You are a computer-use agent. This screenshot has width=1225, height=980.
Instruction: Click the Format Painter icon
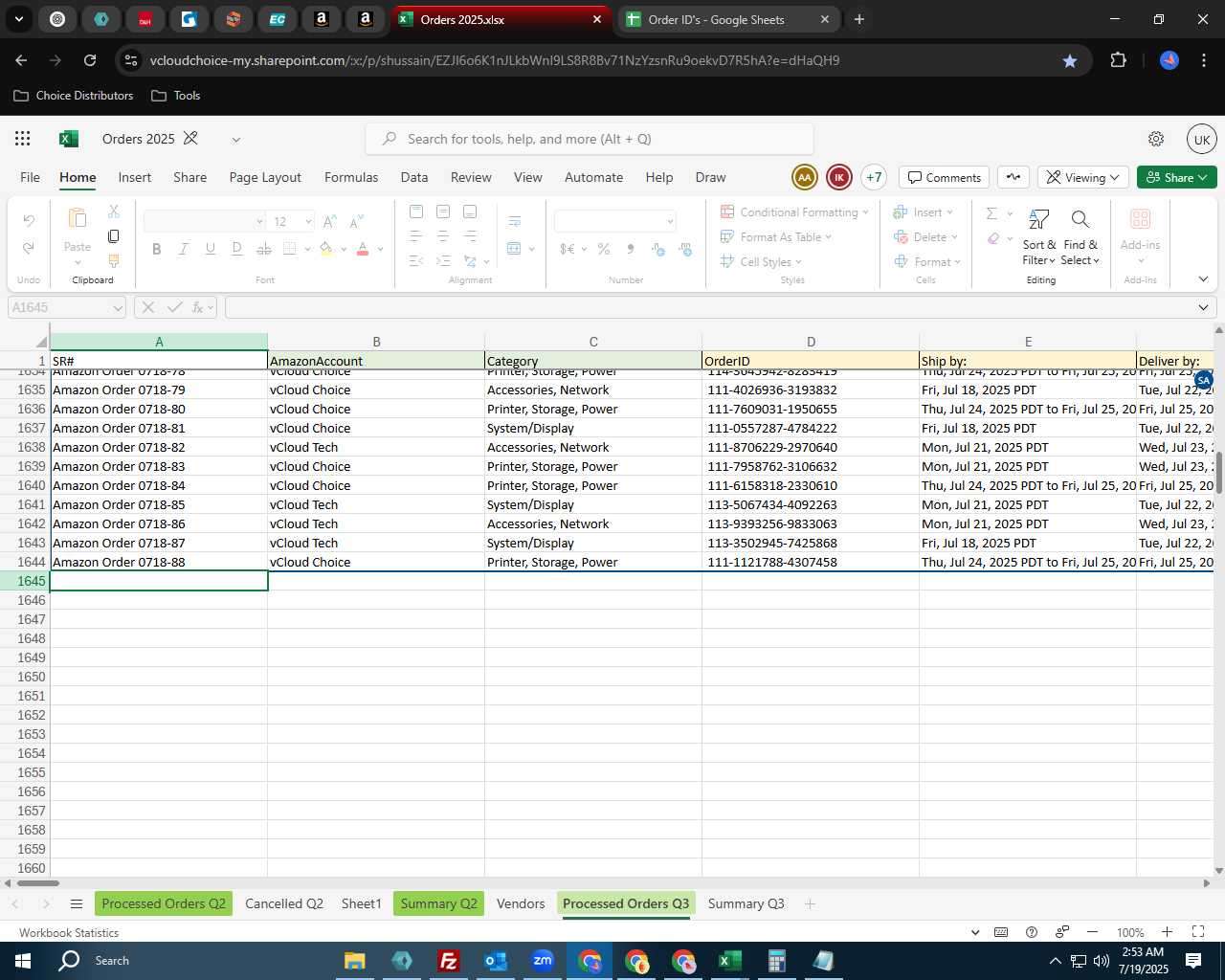click(x=114, y=260)
